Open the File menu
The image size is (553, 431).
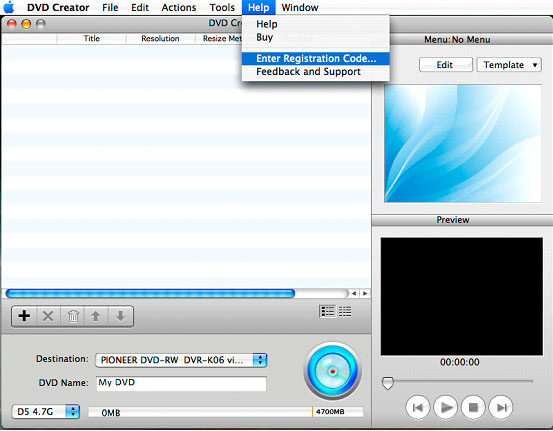110,7
